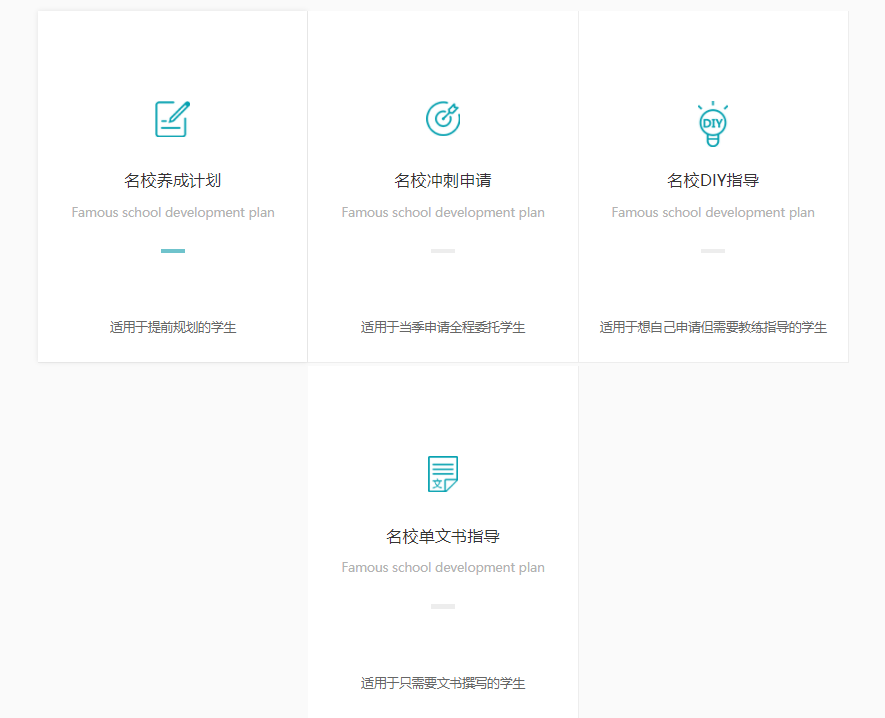This screenshot has width=885, height=718.
Task: Click the description 适用于提前规划的学生
Action: click(x=173, y=327)
